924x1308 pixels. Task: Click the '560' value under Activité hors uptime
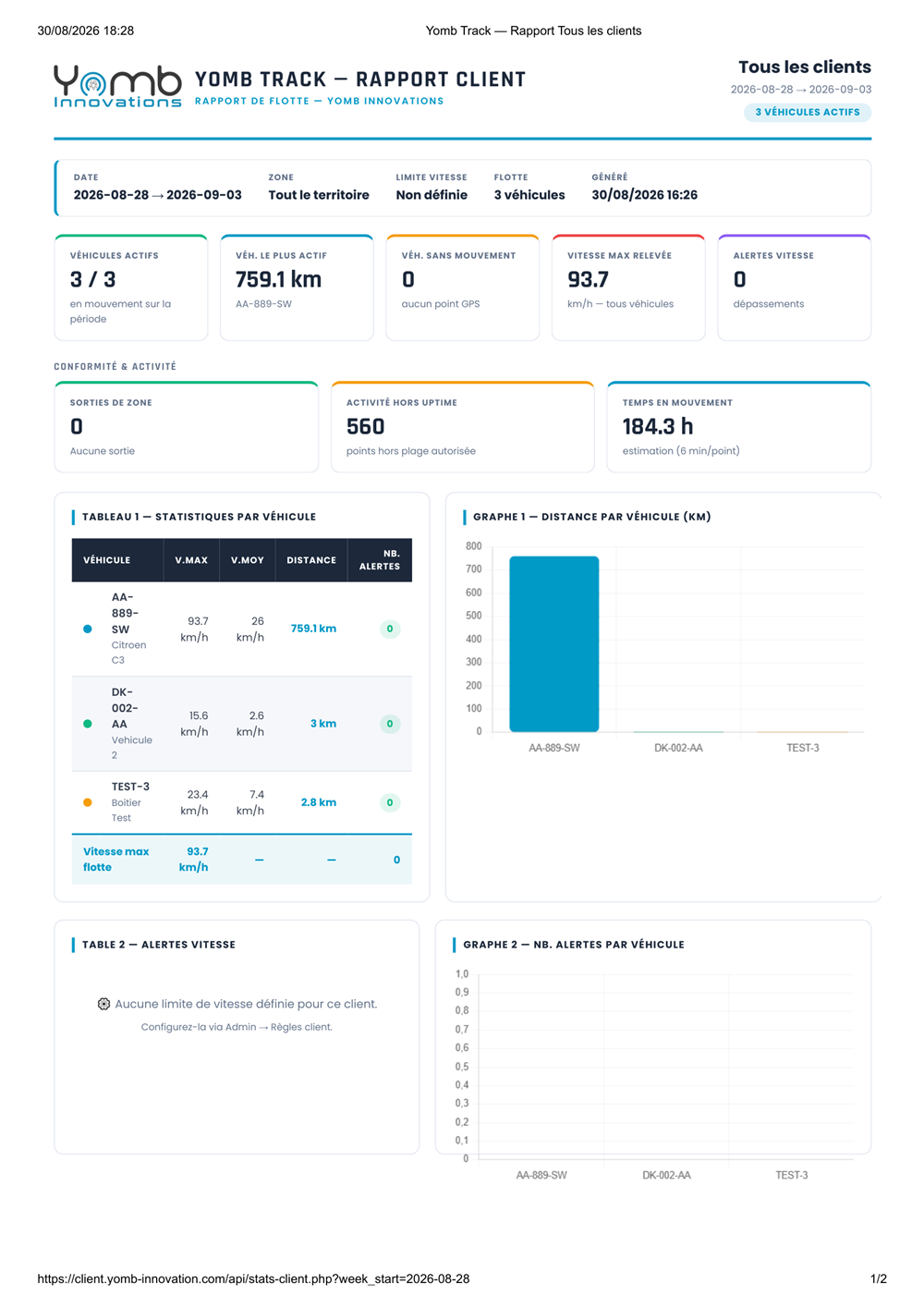click(365, 427)
